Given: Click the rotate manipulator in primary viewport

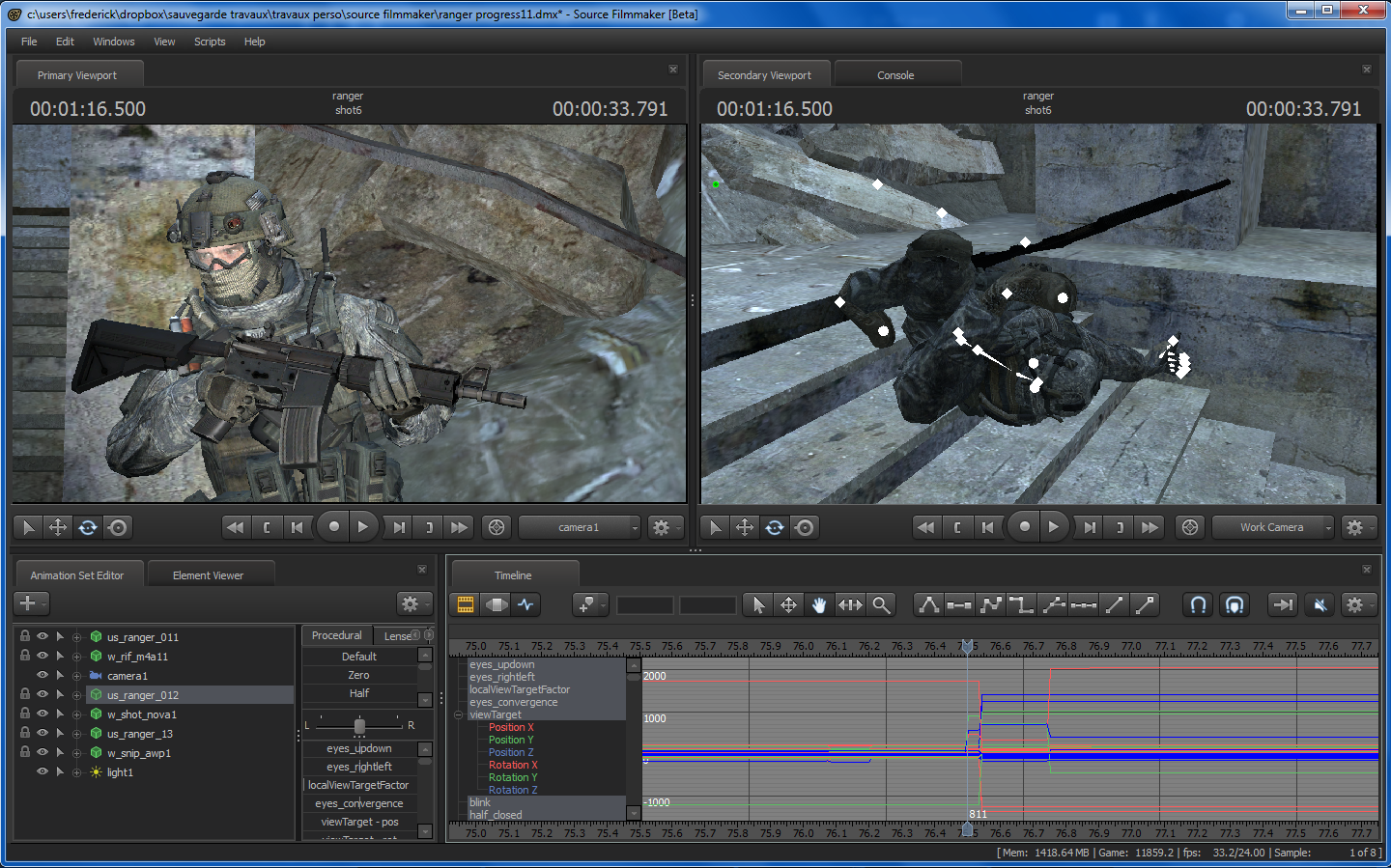Looking at the screenshot, I should click(88, 527).
